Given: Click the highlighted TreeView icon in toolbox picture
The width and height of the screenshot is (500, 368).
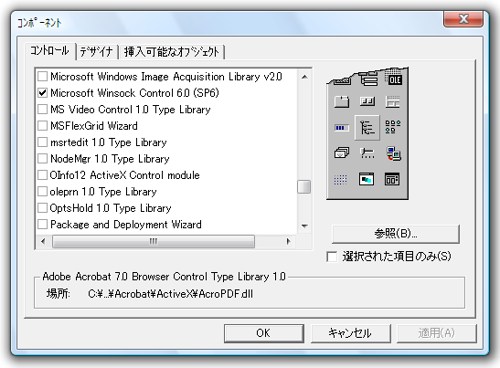Looking at the screenshot, I should pyautogui.click(x=367, y=127).
